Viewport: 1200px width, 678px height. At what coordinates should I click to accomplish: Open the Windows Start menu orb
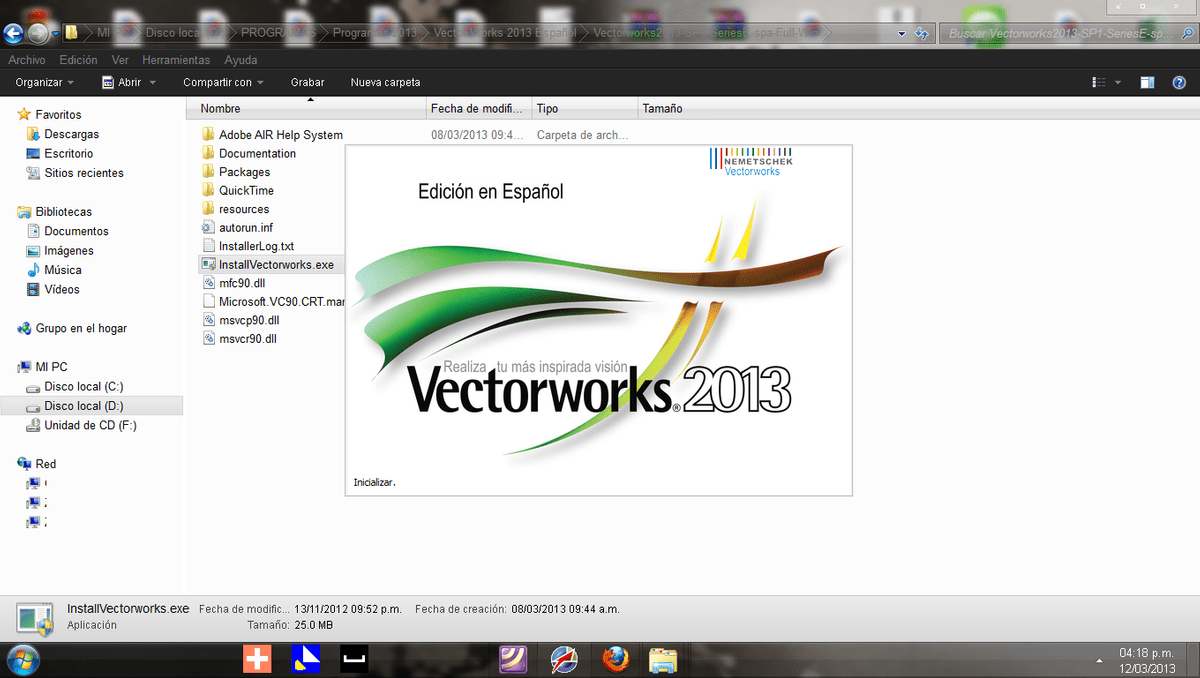click(22, 659)
